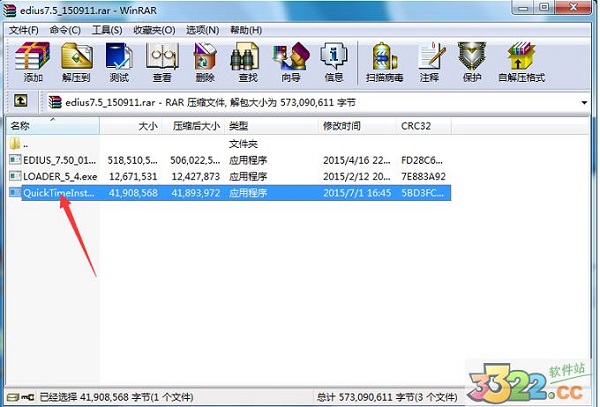Click the QuickTimeInst file icon

tap(15, 192)
